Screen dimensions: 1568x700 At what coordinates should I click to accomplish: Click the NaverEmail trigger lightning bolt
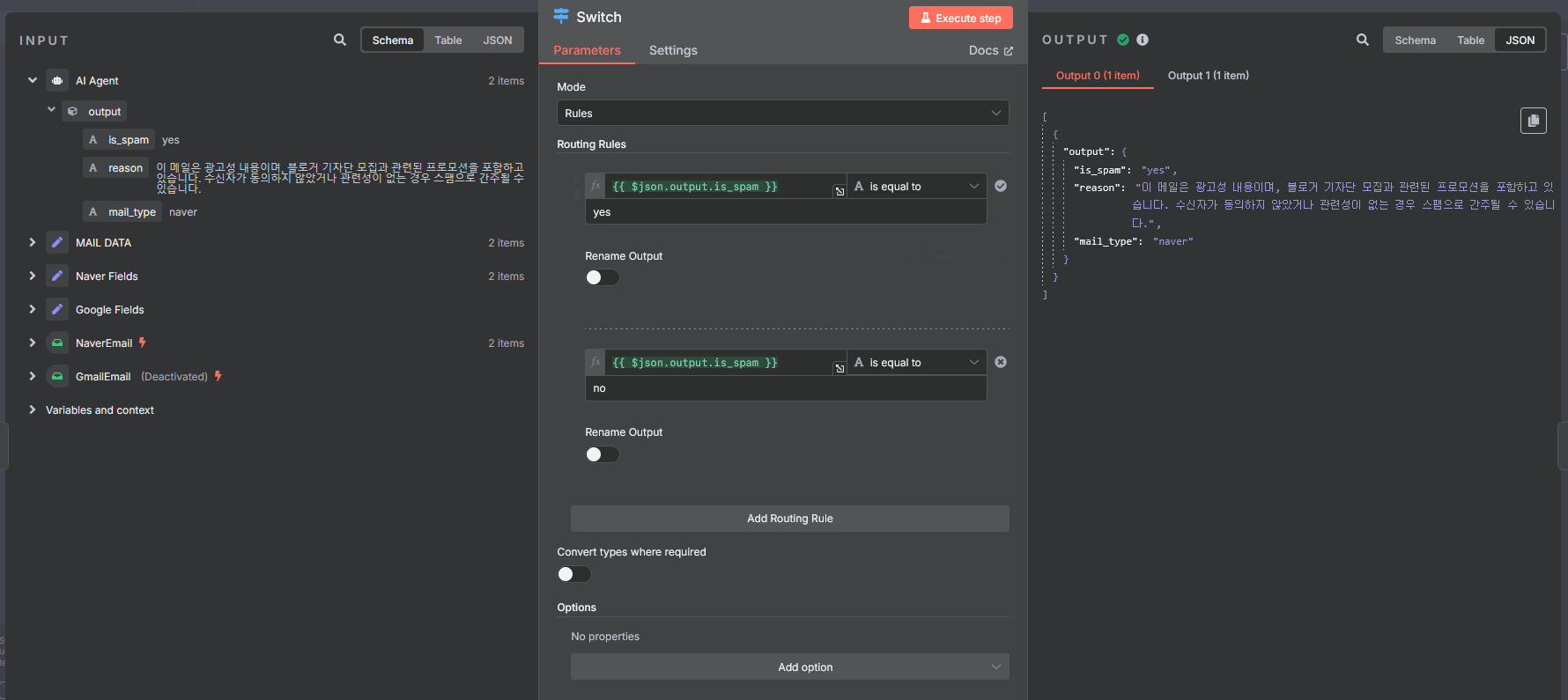point(143,343)
